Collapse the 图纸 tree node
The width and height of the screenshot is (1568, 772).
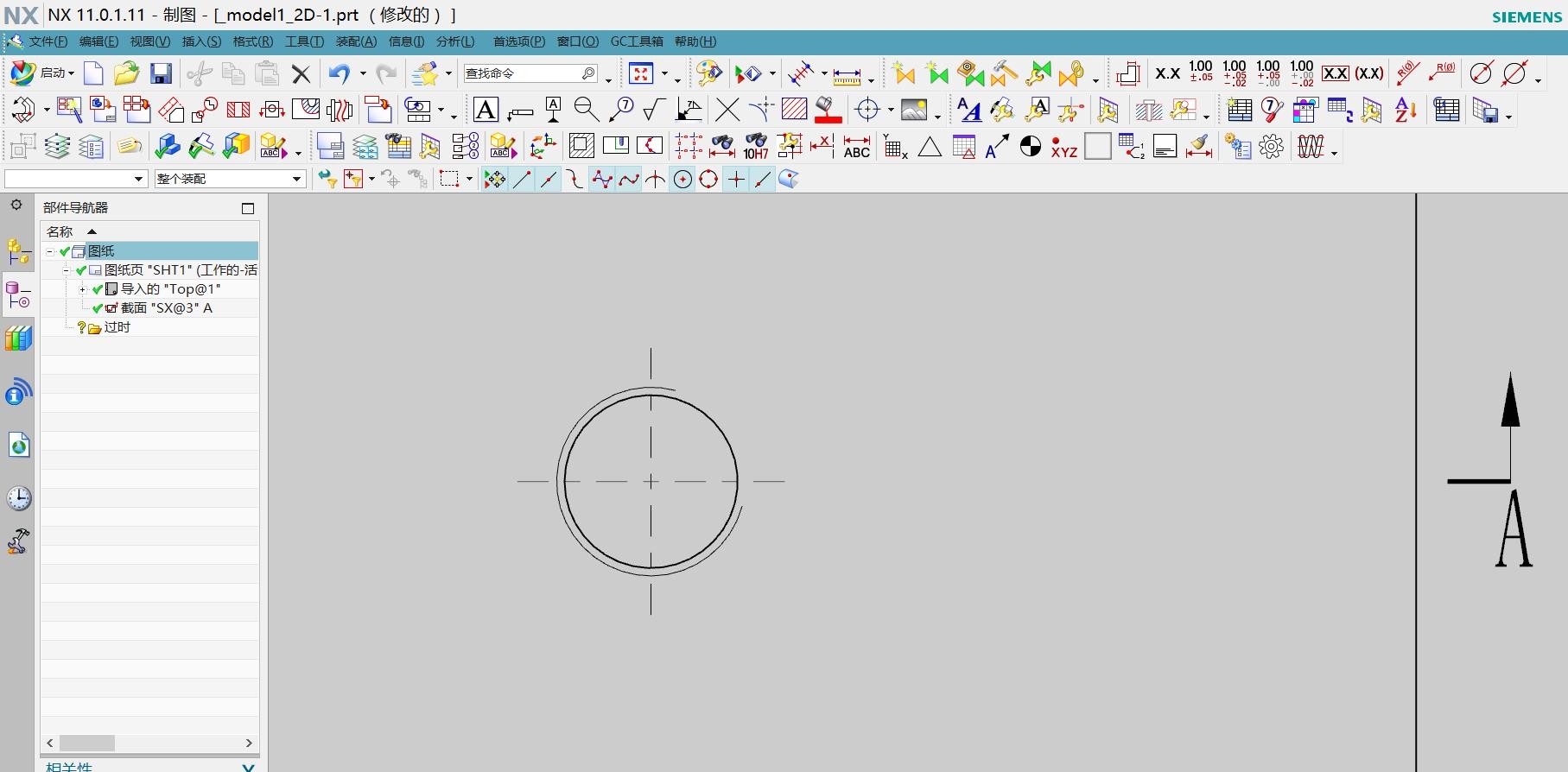50,251
